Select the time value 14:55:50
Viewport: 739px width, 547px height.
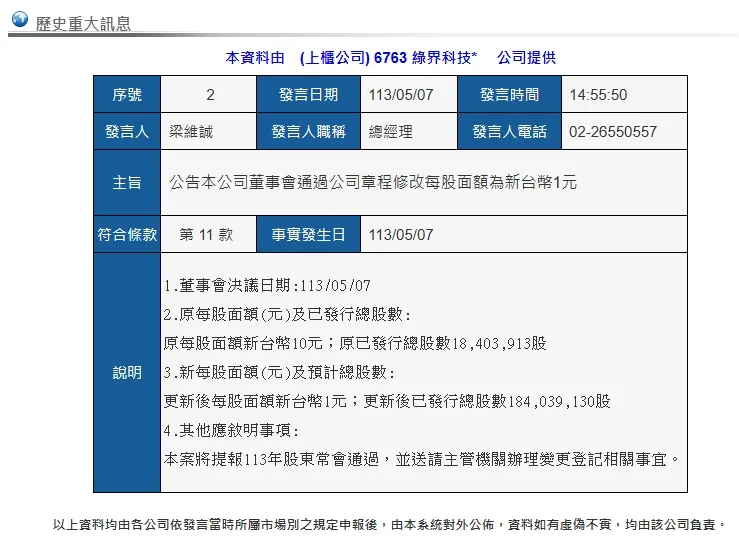point(598,95)
